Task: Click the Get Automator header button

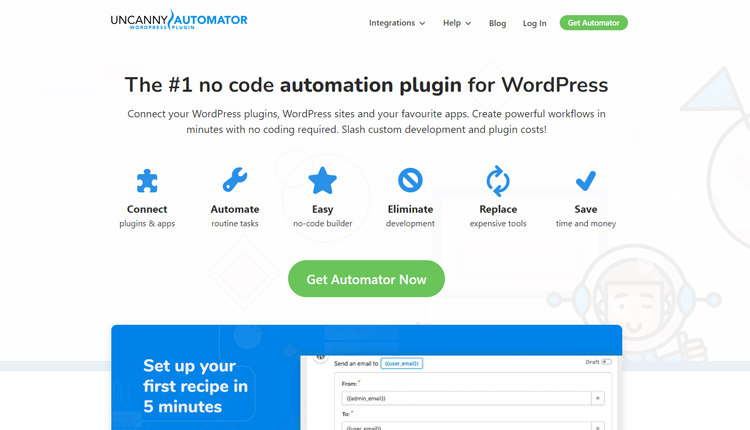Action: tap(594, 22)
